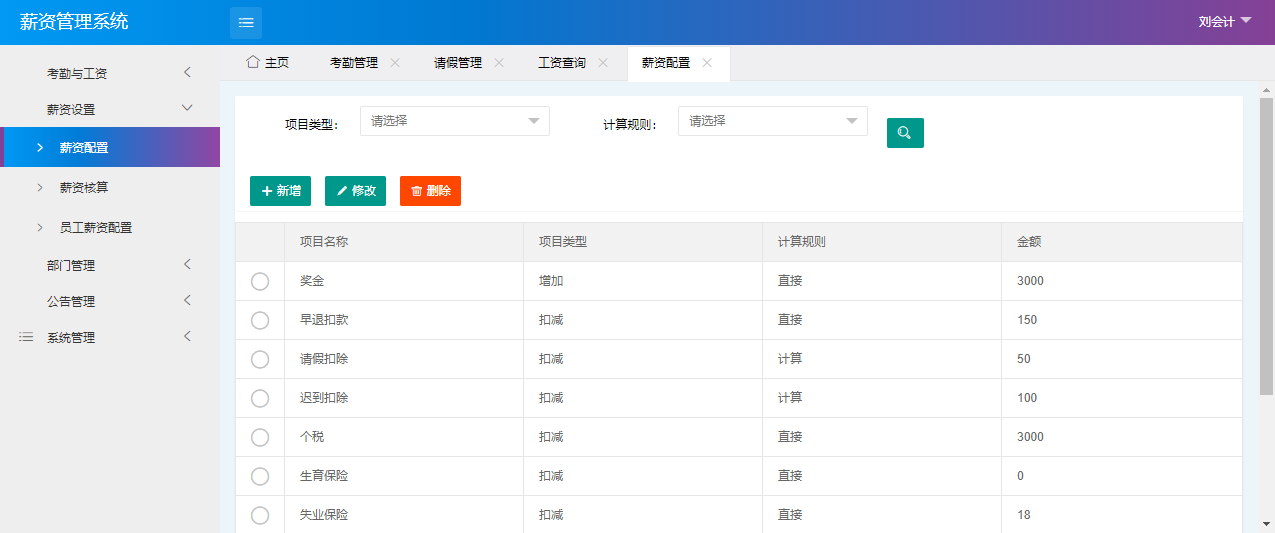Viewport: 1275px width, 533px height.
Task: Switch to the 工资查询 tab
Action: [x=562, y=62]
